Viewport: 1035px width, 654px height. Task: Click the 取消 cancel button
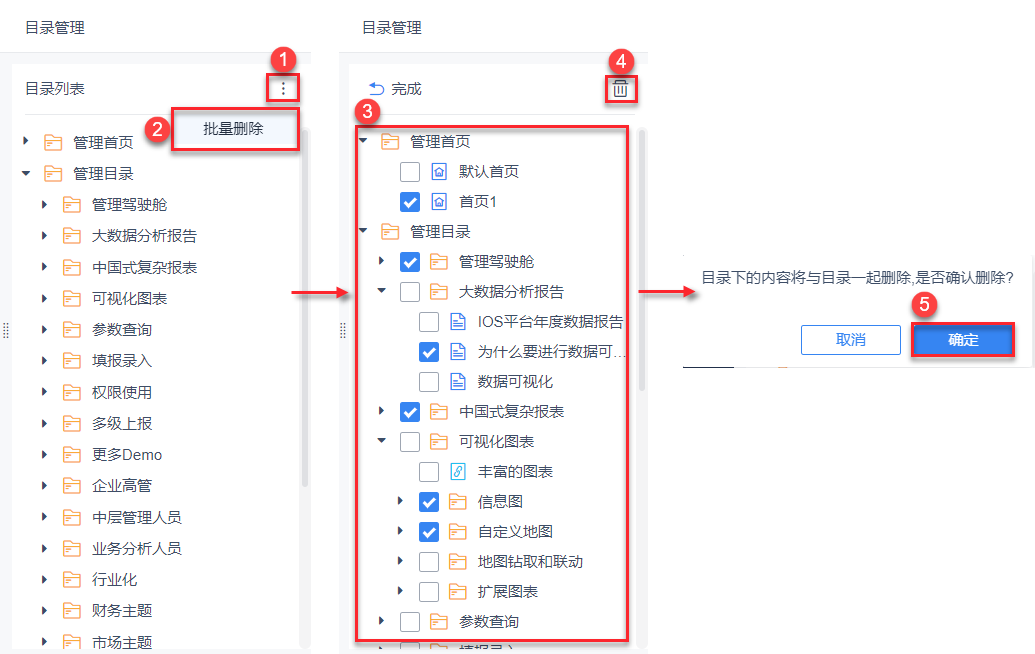tap(851, 340)
